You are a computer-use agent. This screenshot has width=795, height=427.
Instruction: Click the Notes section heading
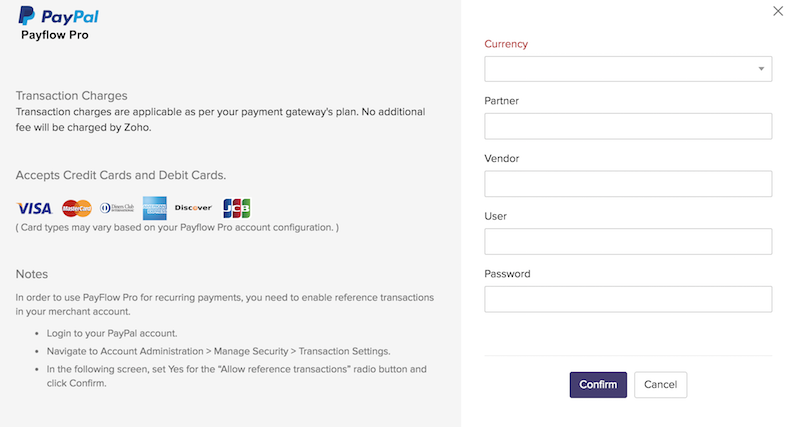(32, 274)
